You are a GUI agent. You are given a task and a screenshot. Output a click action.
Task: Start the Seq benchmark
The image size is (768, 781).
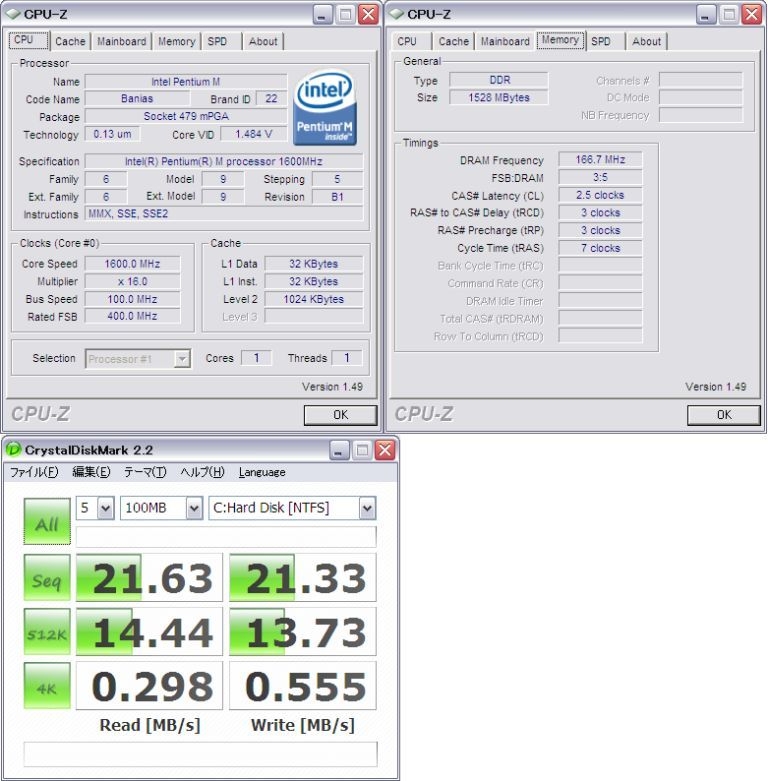point(47,578)
